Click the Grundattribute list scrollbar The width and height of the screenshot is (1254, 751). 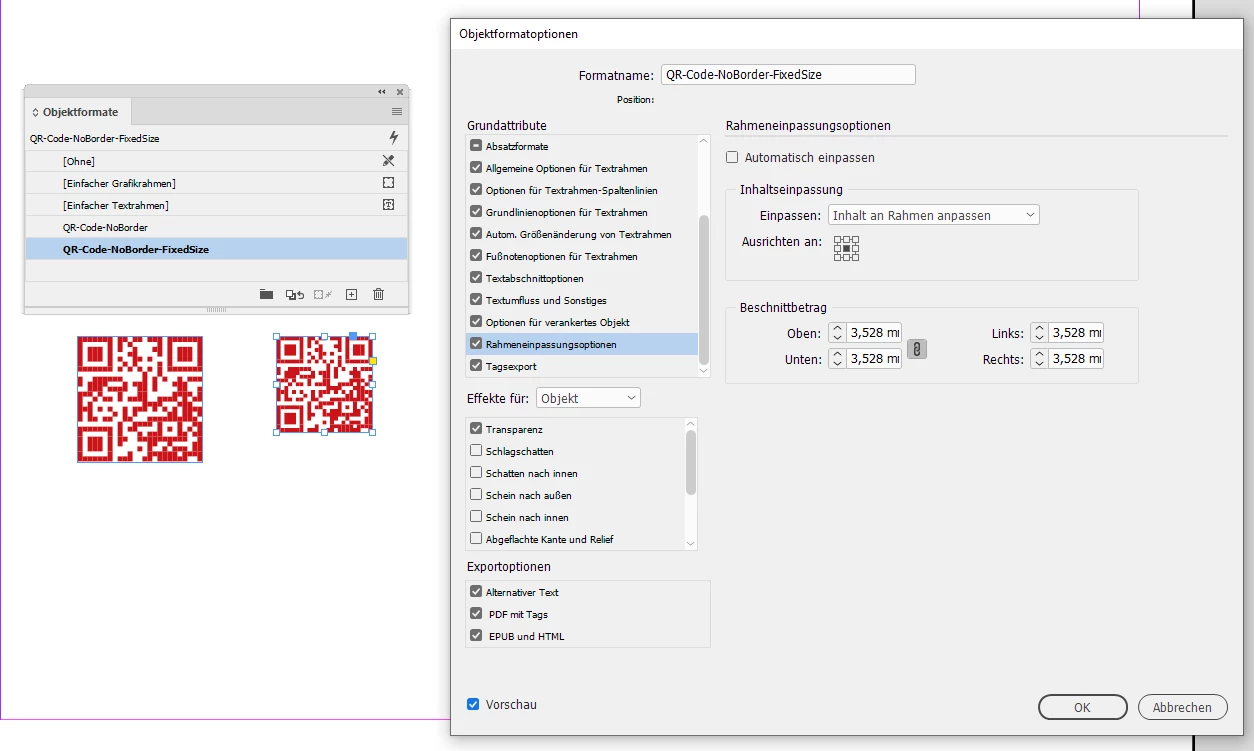(x=704, y=289)
